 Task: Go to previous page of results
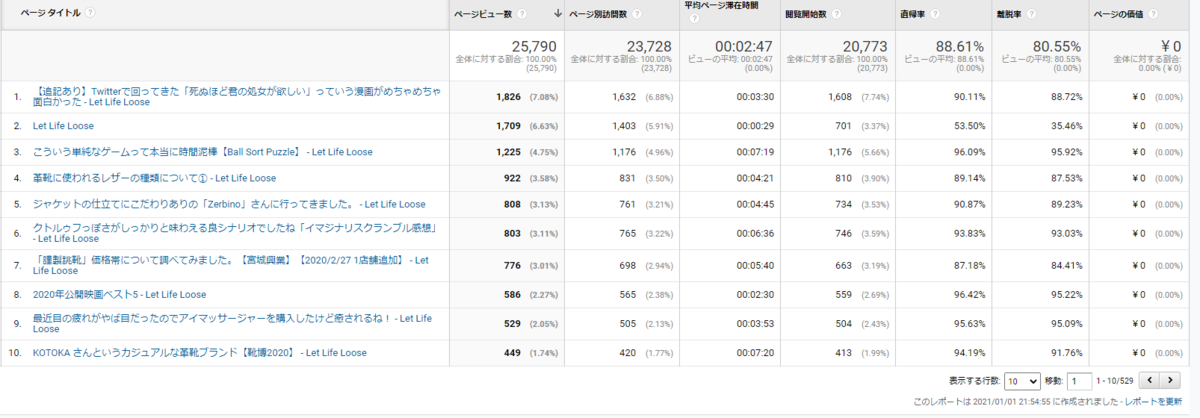(1149, 381)
